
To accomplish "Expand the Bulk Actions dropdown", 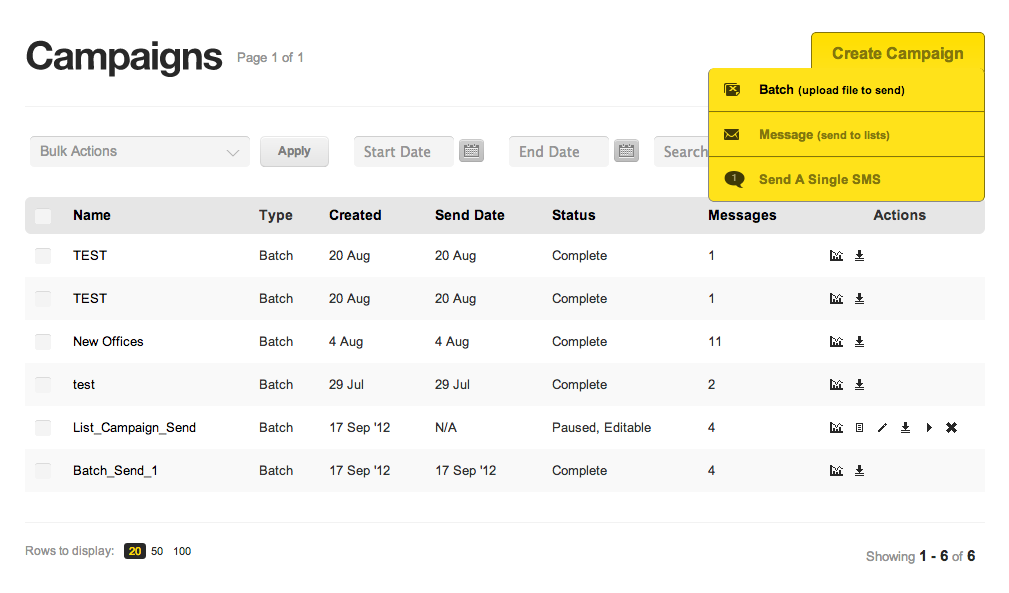I will (140, 151).
